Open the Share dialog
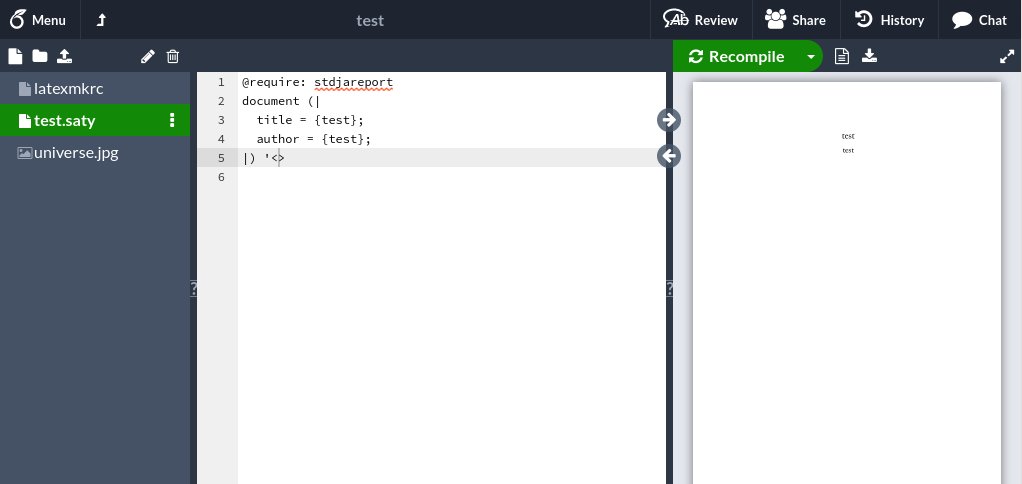The width and height of the screenshot is (1022, 484). point(795,20)
